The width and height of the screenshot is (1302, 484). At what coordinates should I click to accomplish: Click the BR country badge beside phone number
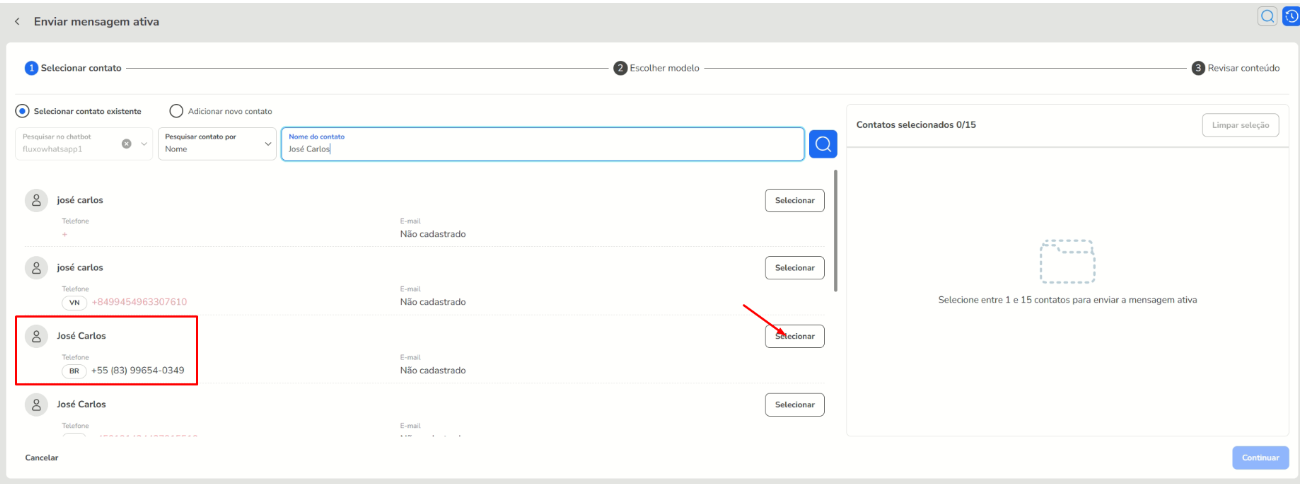point(74,370)
